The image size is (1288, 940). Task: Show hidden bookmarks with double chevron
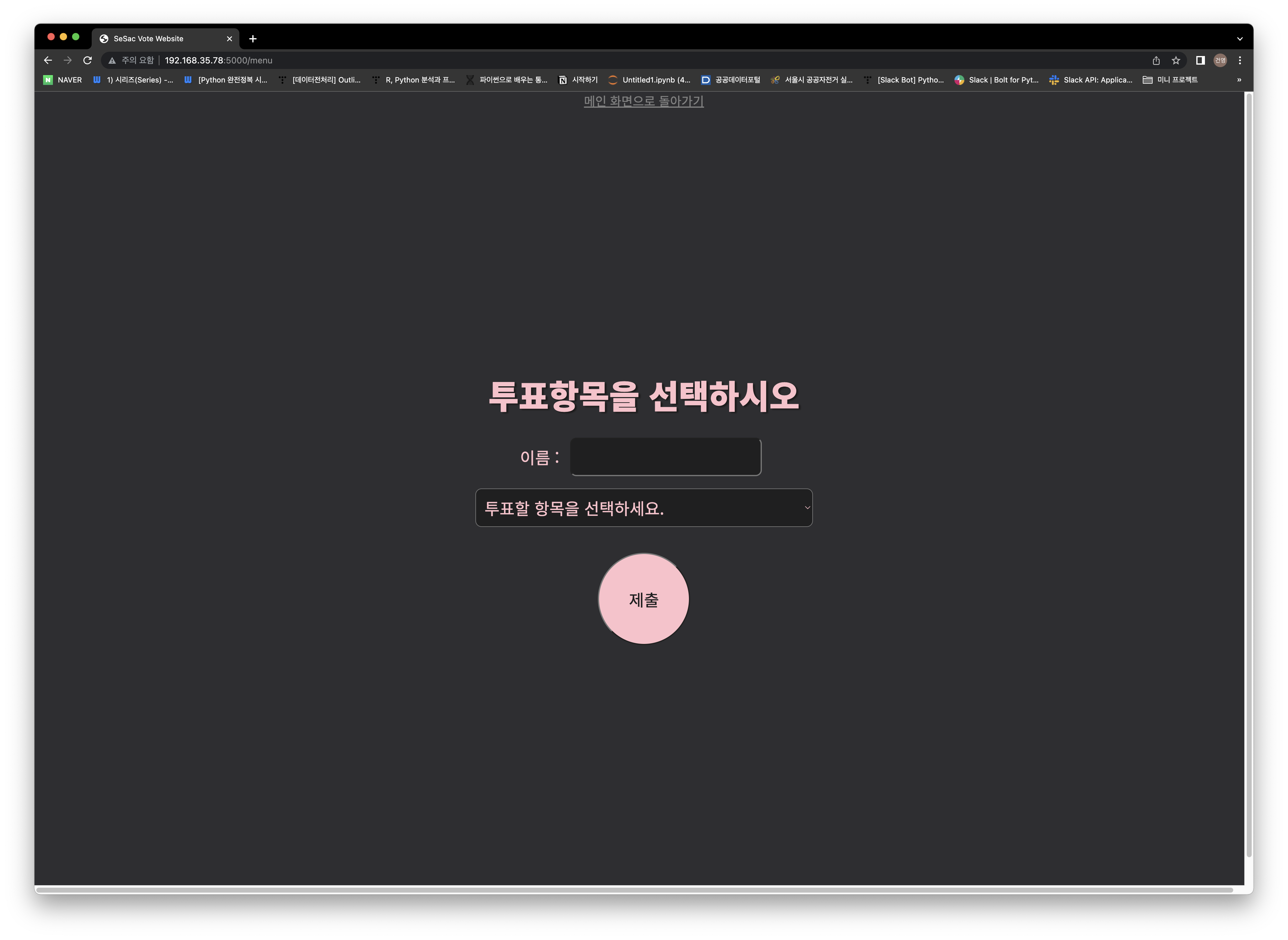pos(1238,80)
